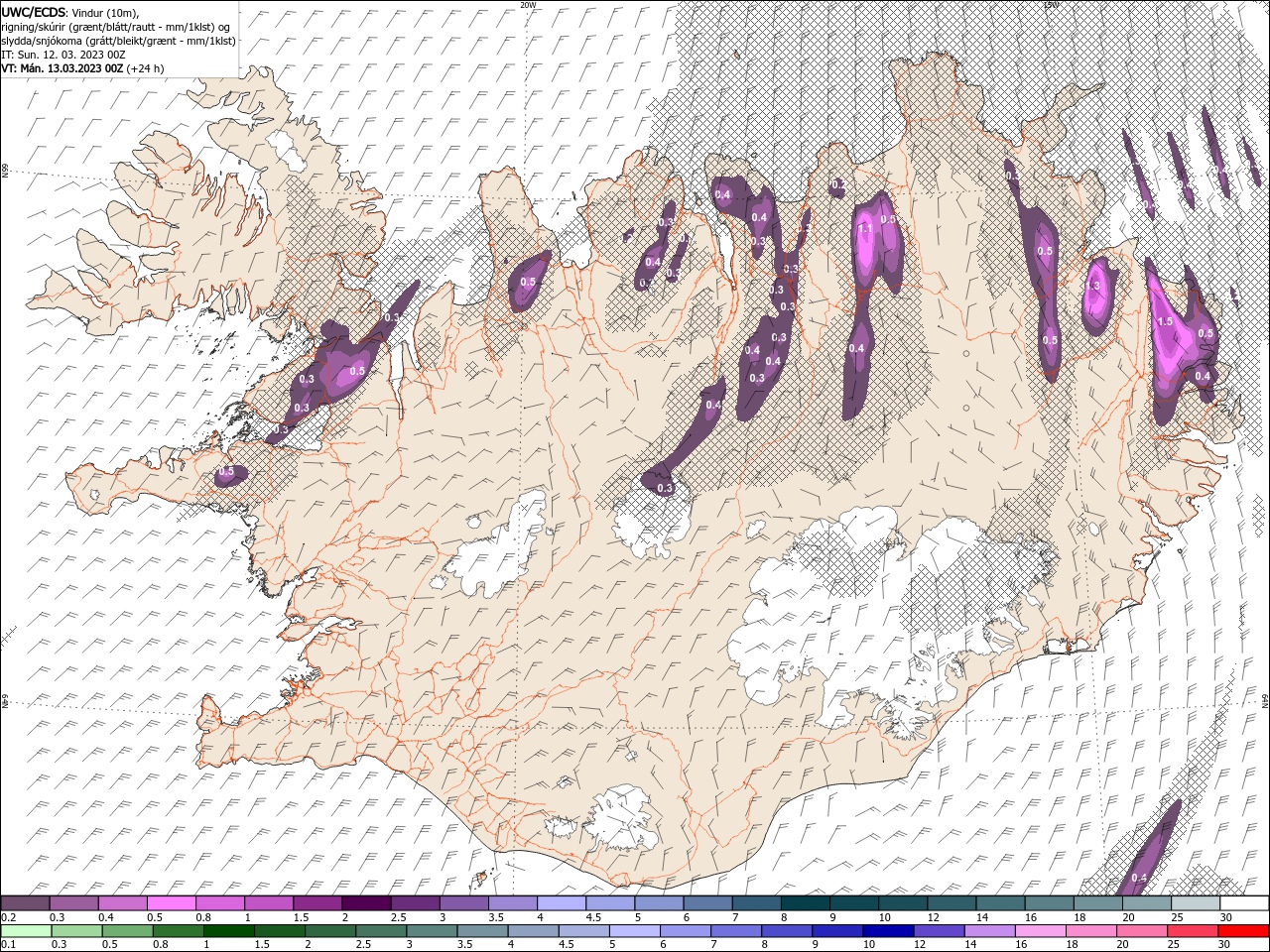Click the deep blue 10 swatch in green scale

[x=887, y=931]
